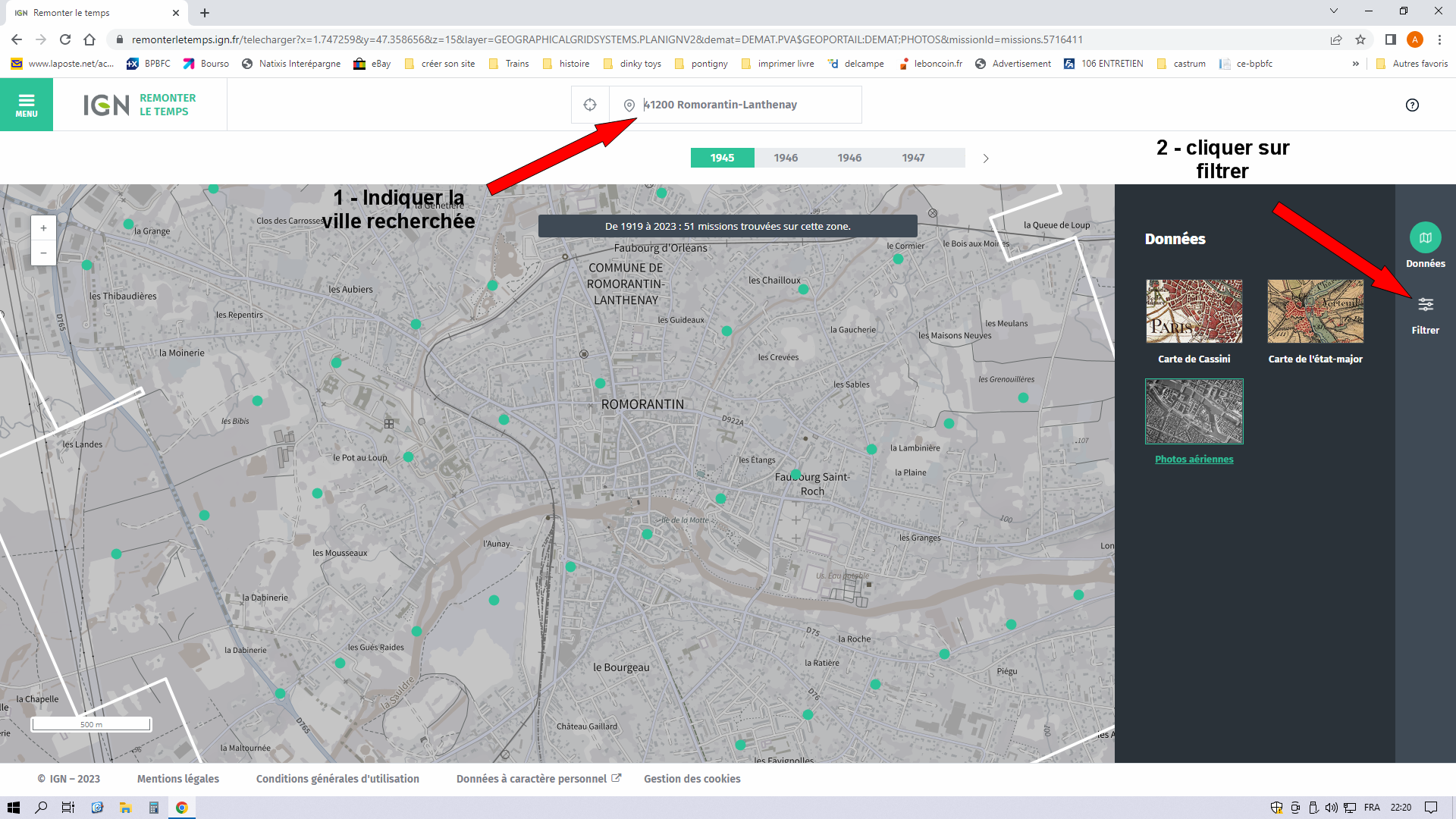Expand hidden bookmarks with double chevron
Screen dimensions: 1456x819
1356,64
